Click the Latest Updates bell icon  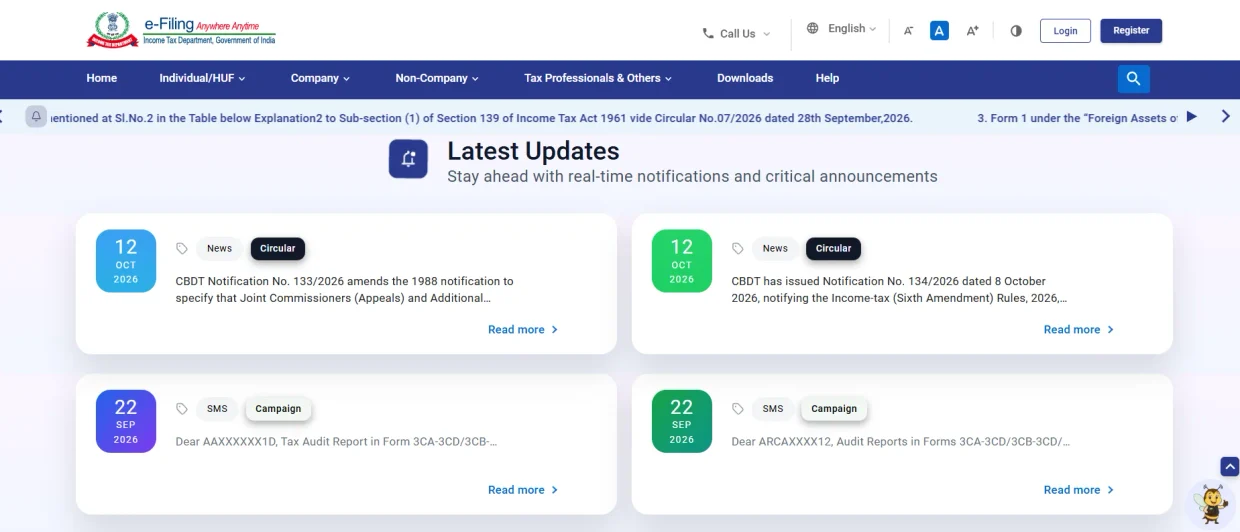[x=408, y=159]
